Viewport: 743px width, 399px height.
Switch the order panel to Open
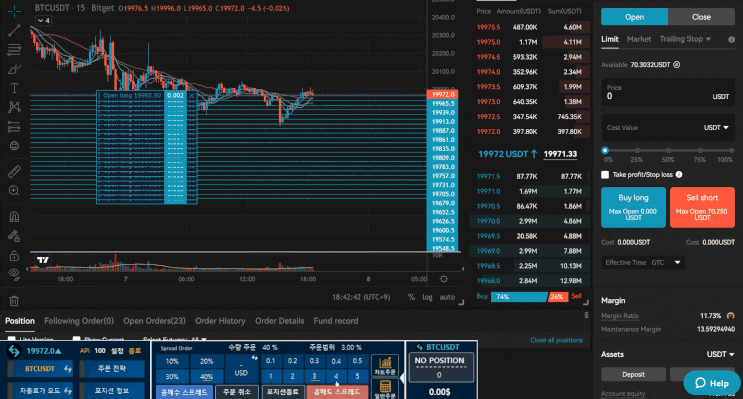pyautogui.click(x=634, y=17)
